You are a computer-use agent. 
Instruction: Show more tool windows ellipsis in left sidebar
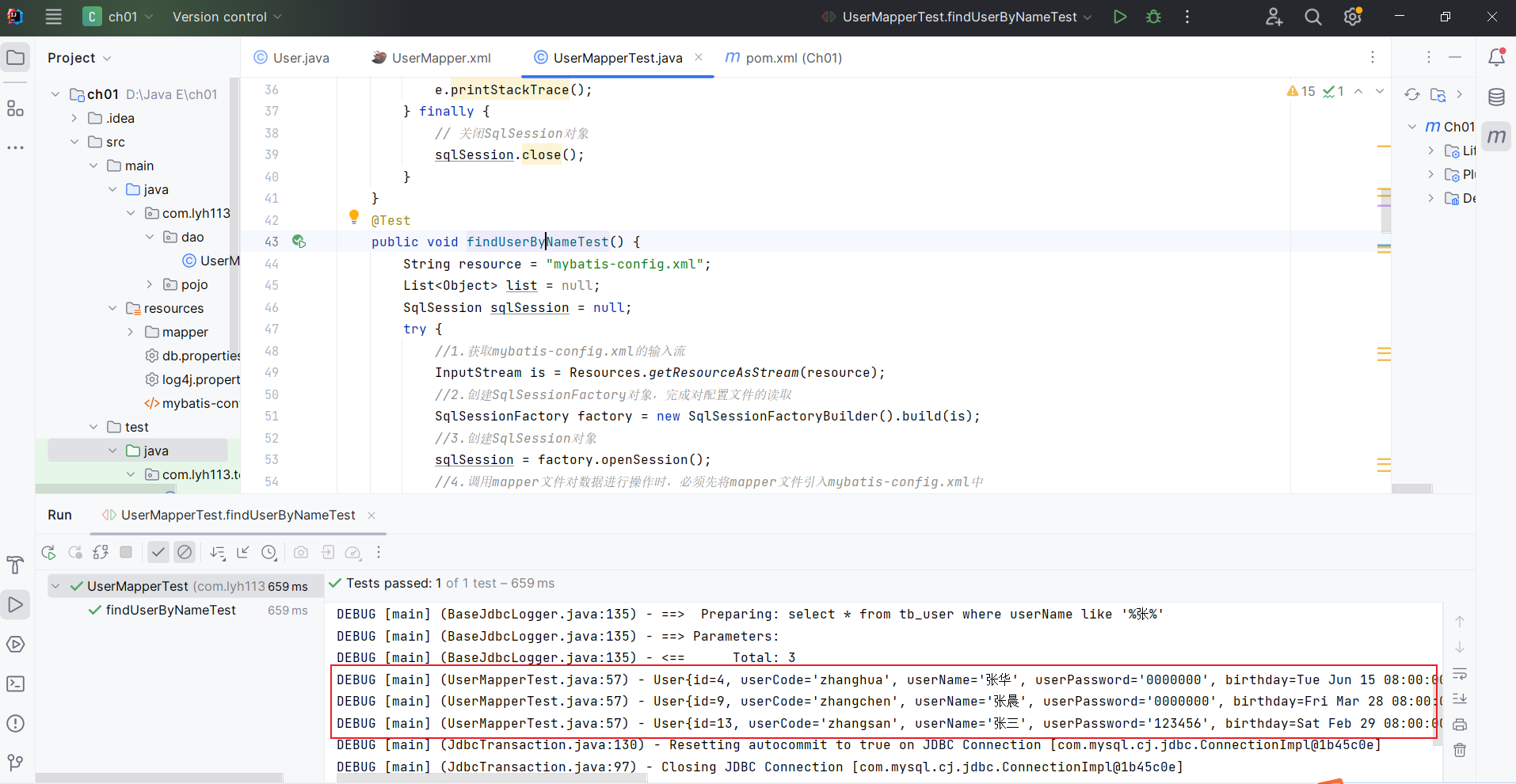15,148
